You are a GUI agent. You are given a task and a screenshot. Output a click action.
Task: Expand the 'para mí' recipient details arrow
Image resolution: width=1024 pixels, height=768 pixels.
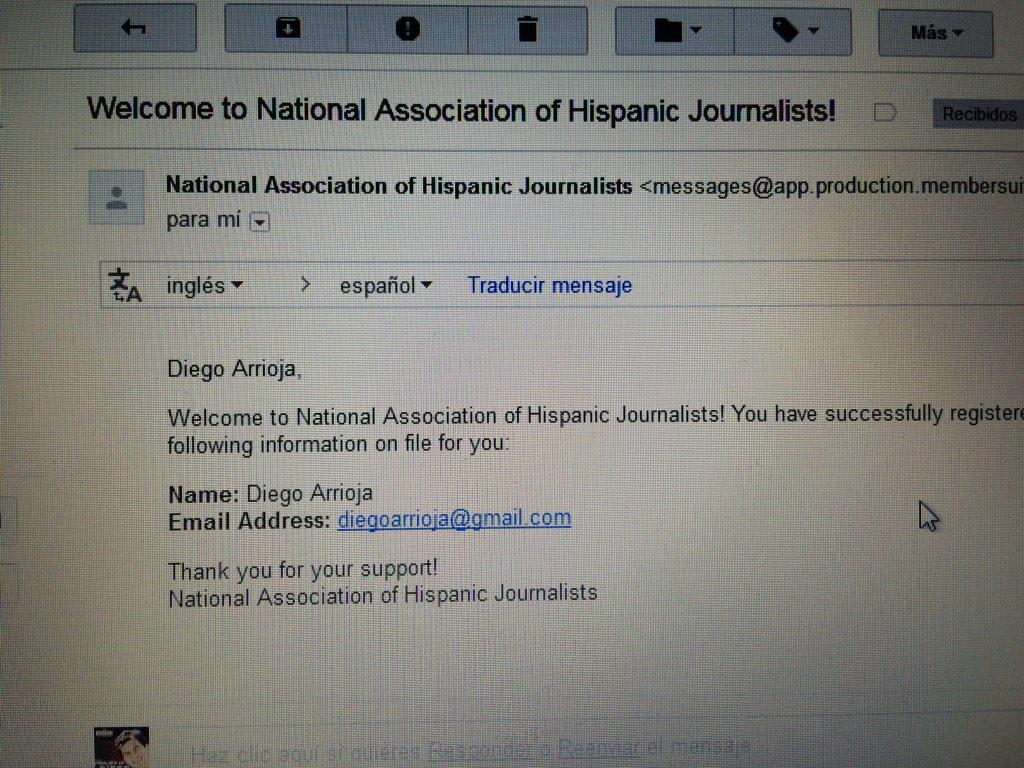pyautogui.click(x=260, y=222)
